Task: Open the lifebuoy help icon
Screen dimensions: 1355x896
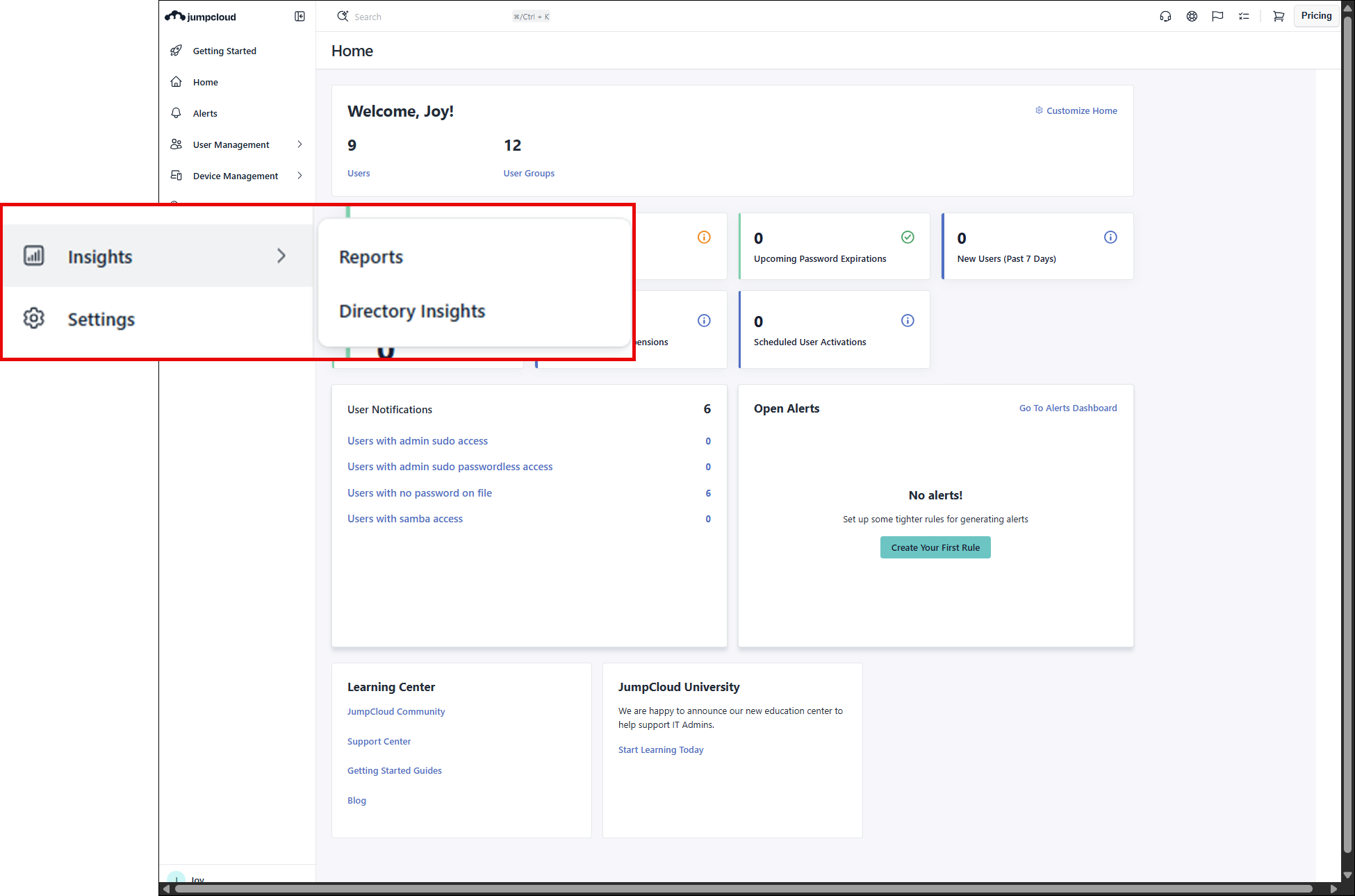Action: (1192, 17)
